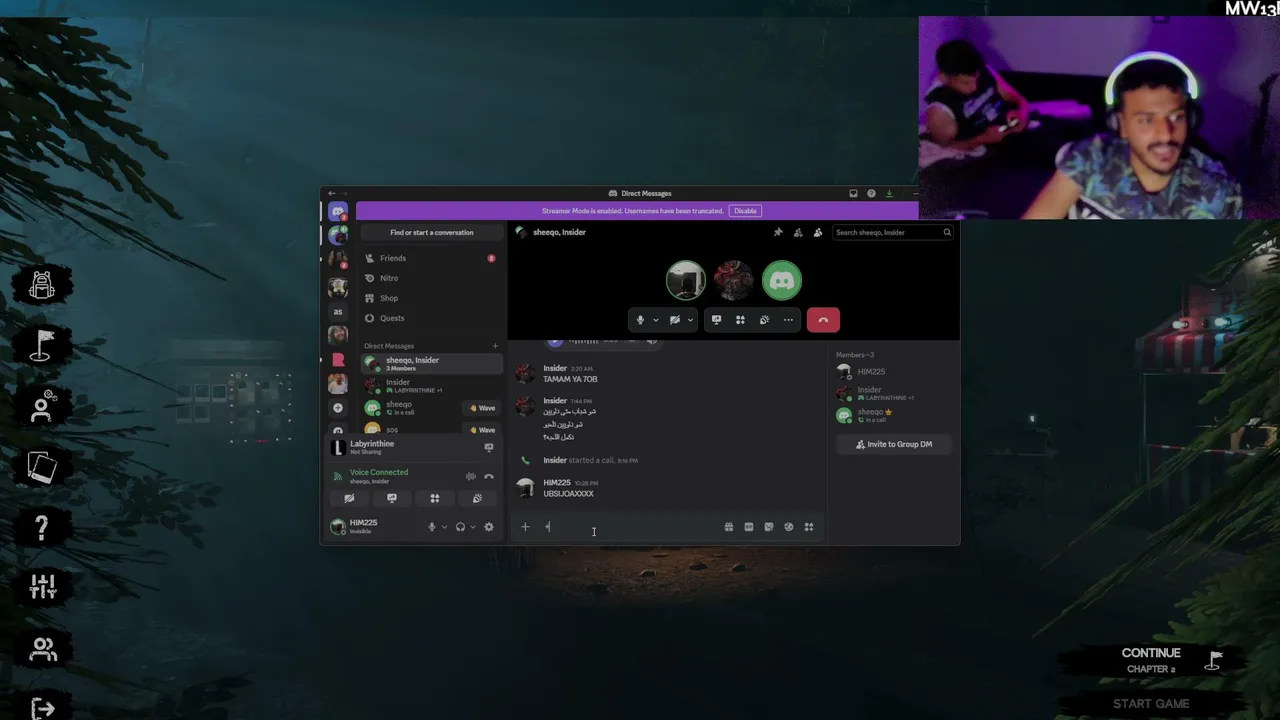Expand microphone options arrow in call controls
Image resolution: width=1280 pixels, height=720 pixels.
click(655, 320)
